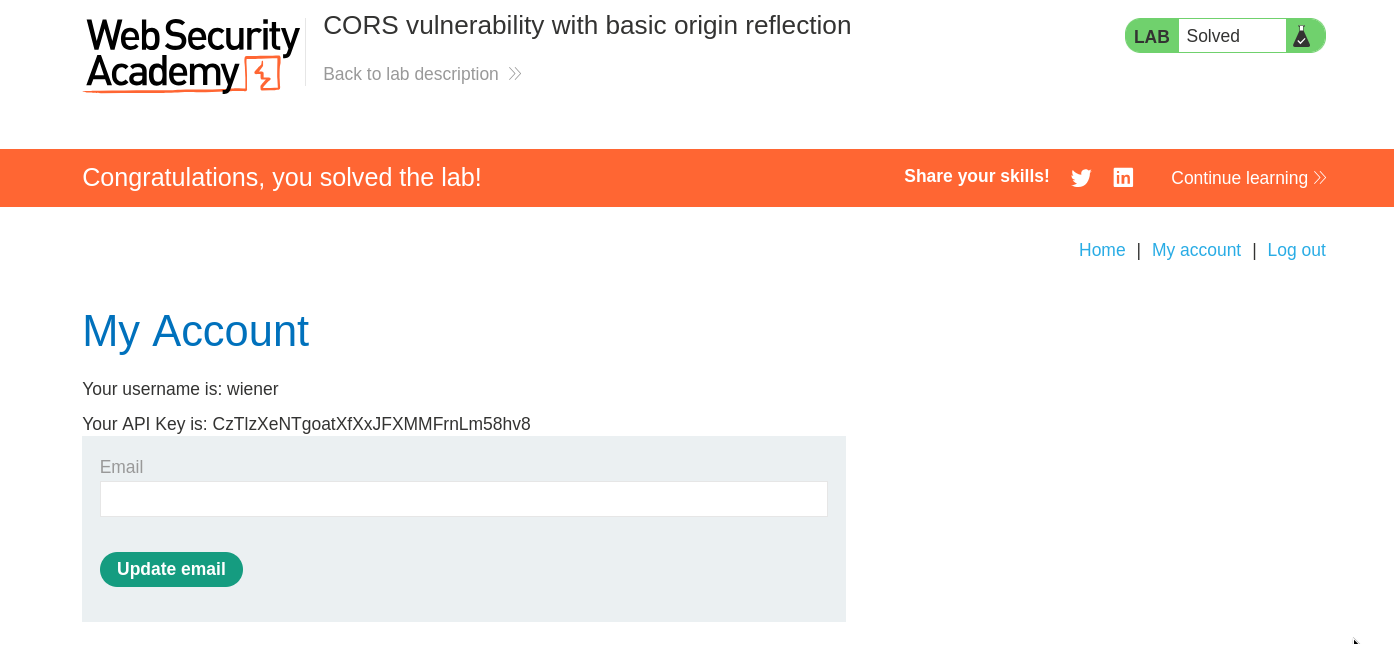Click the orange lightning bolt in logo

click(x=263, y=73)
